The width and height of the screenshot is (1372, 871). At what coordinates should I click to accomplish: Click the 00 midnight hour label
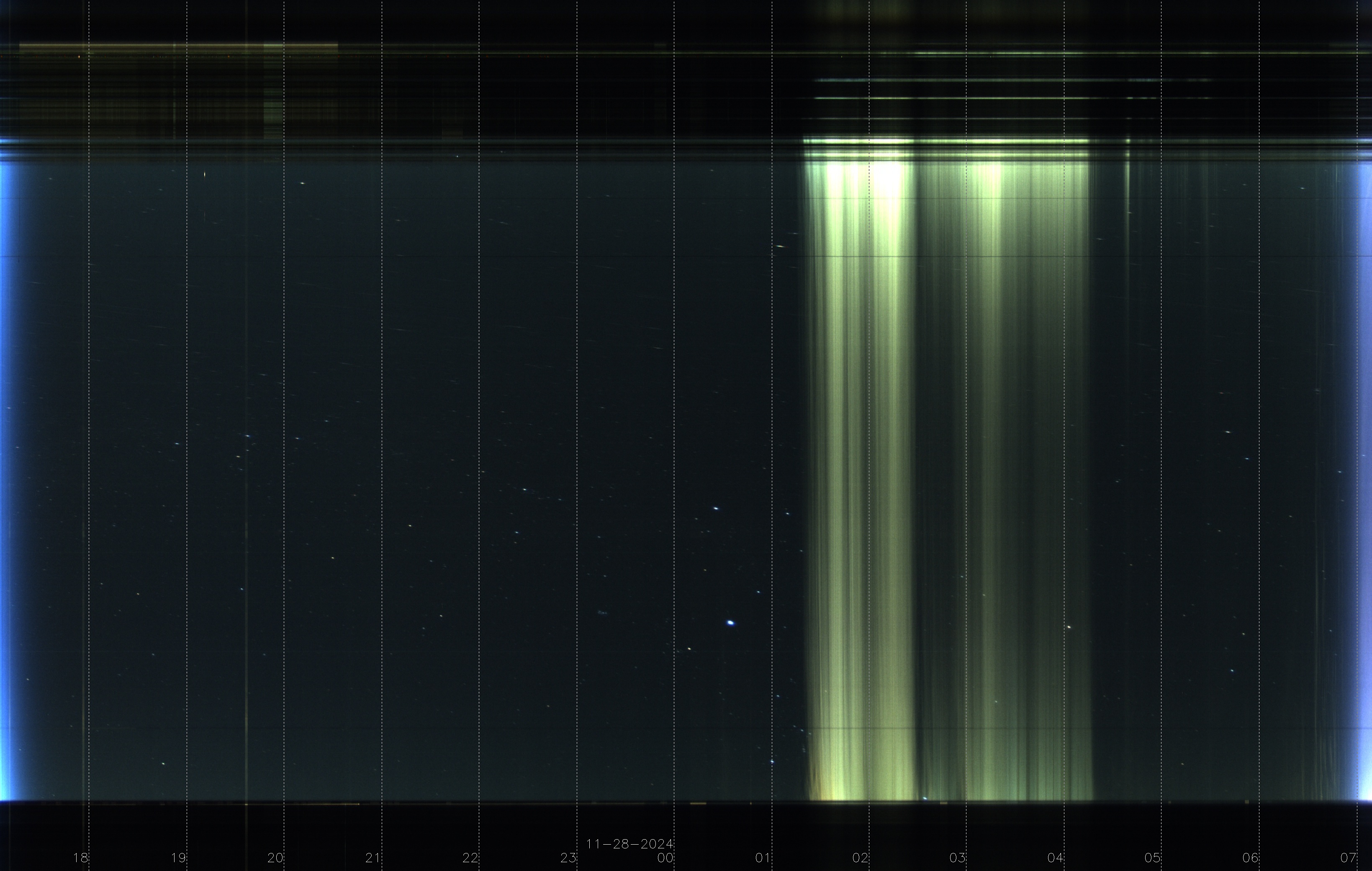(665, 858)
